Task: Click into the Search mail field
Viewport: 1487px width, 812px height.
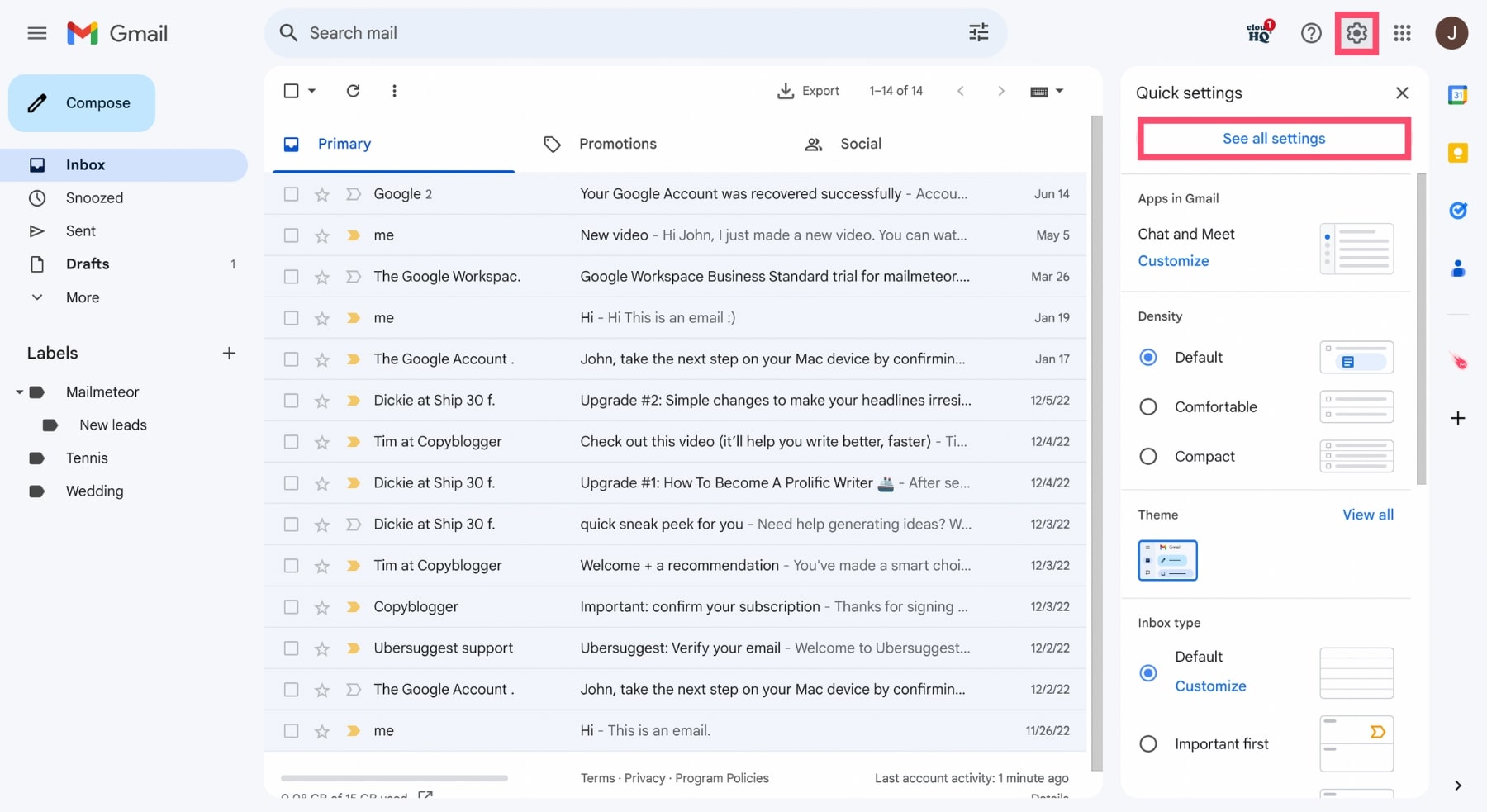Action: coord(496,33)
